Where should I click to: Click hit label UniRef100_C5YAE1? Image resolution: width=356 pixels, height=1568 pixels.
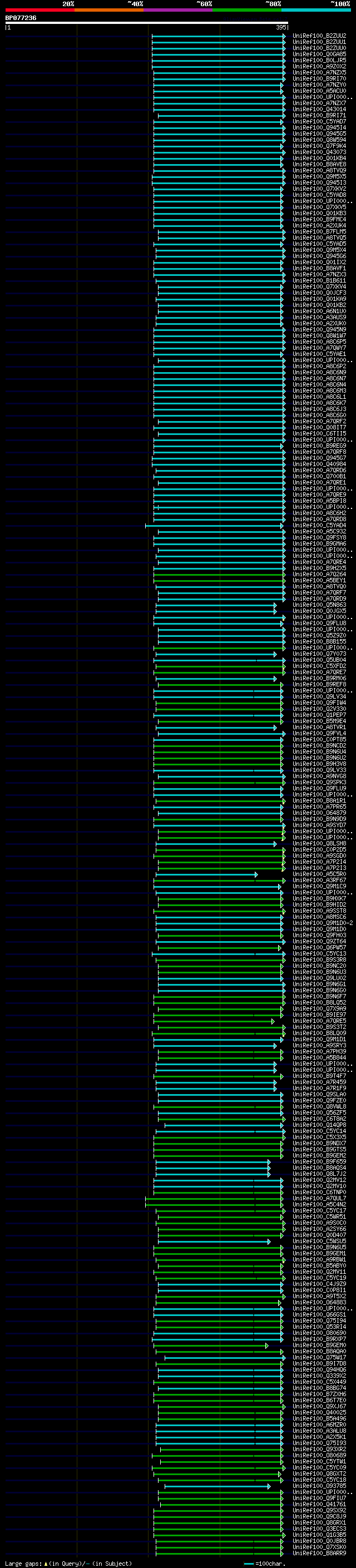(x=319, y=354)
